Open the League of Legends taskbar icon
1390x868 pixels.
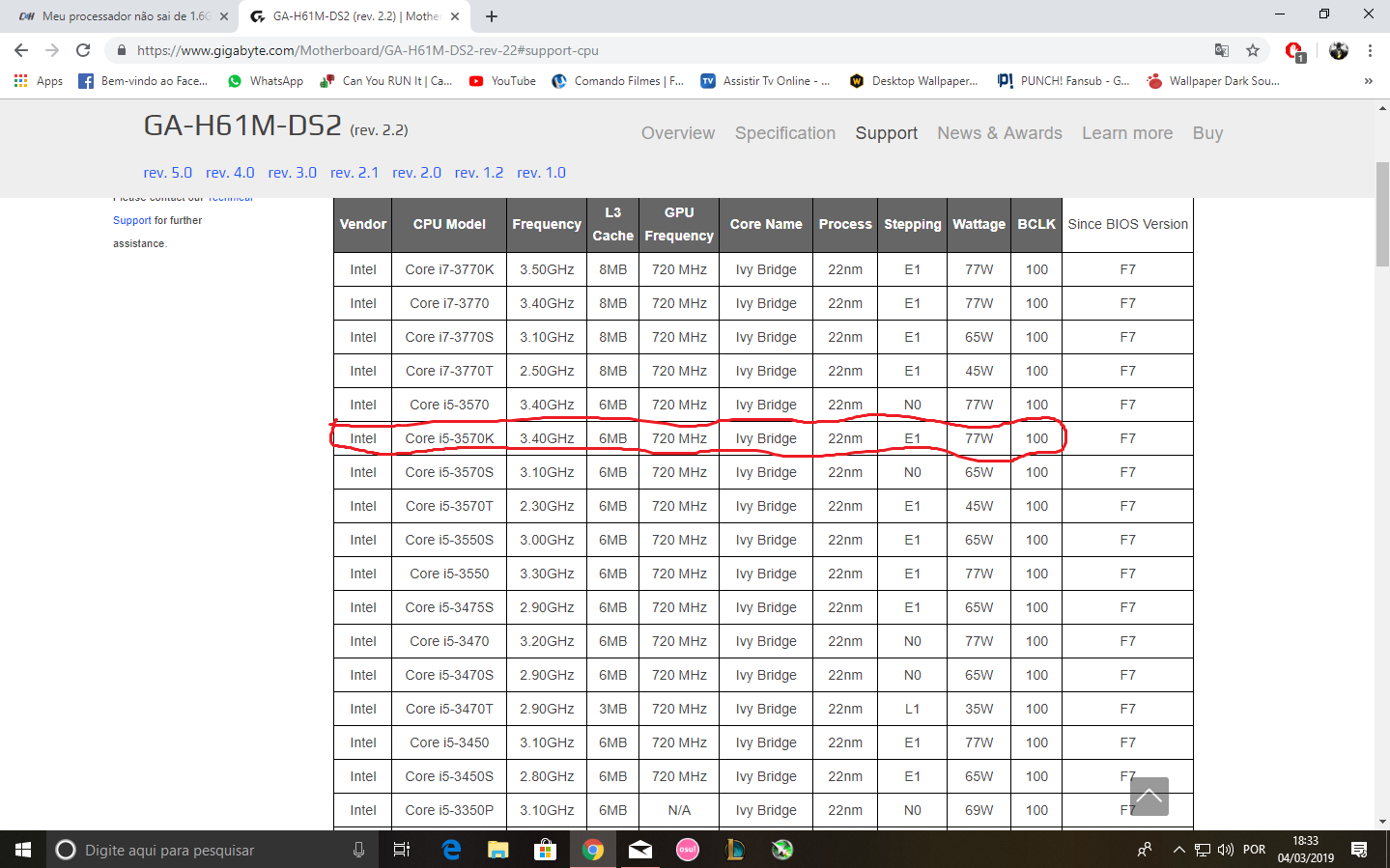click(735, 850)
